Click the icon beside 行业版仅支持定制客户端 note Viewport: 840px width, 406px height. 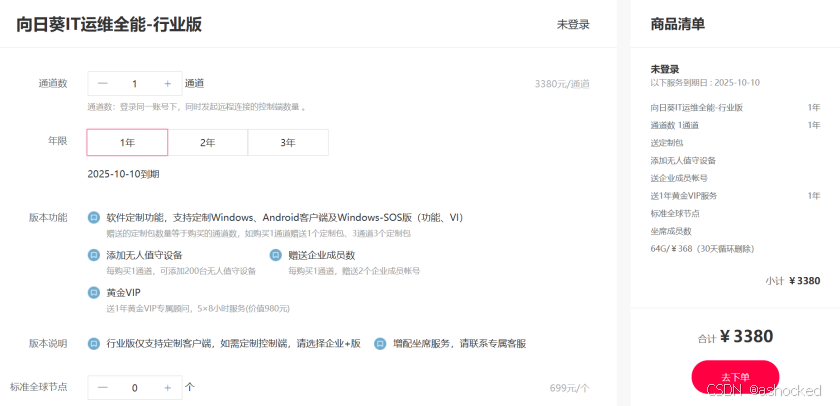click(94, 343)
